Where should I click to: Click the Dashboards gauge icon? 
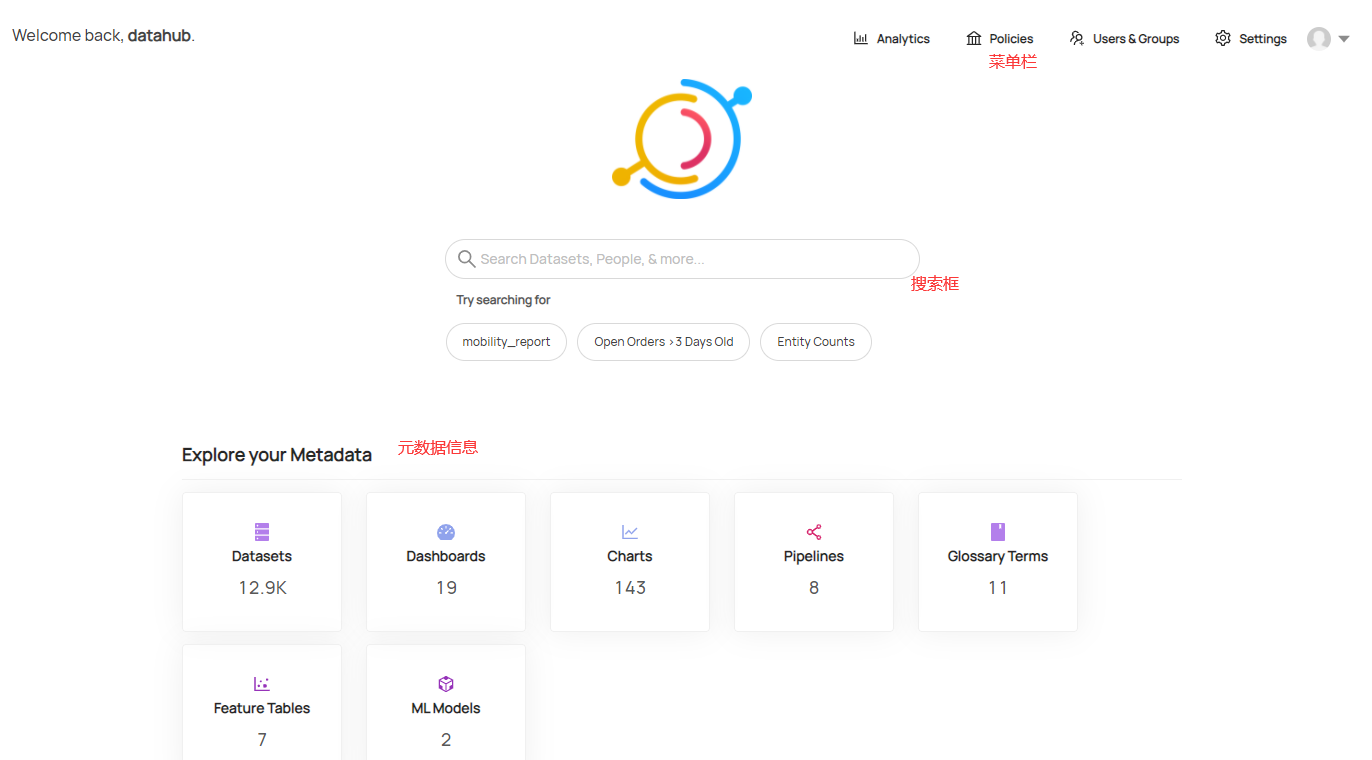(x=446, y=532)
